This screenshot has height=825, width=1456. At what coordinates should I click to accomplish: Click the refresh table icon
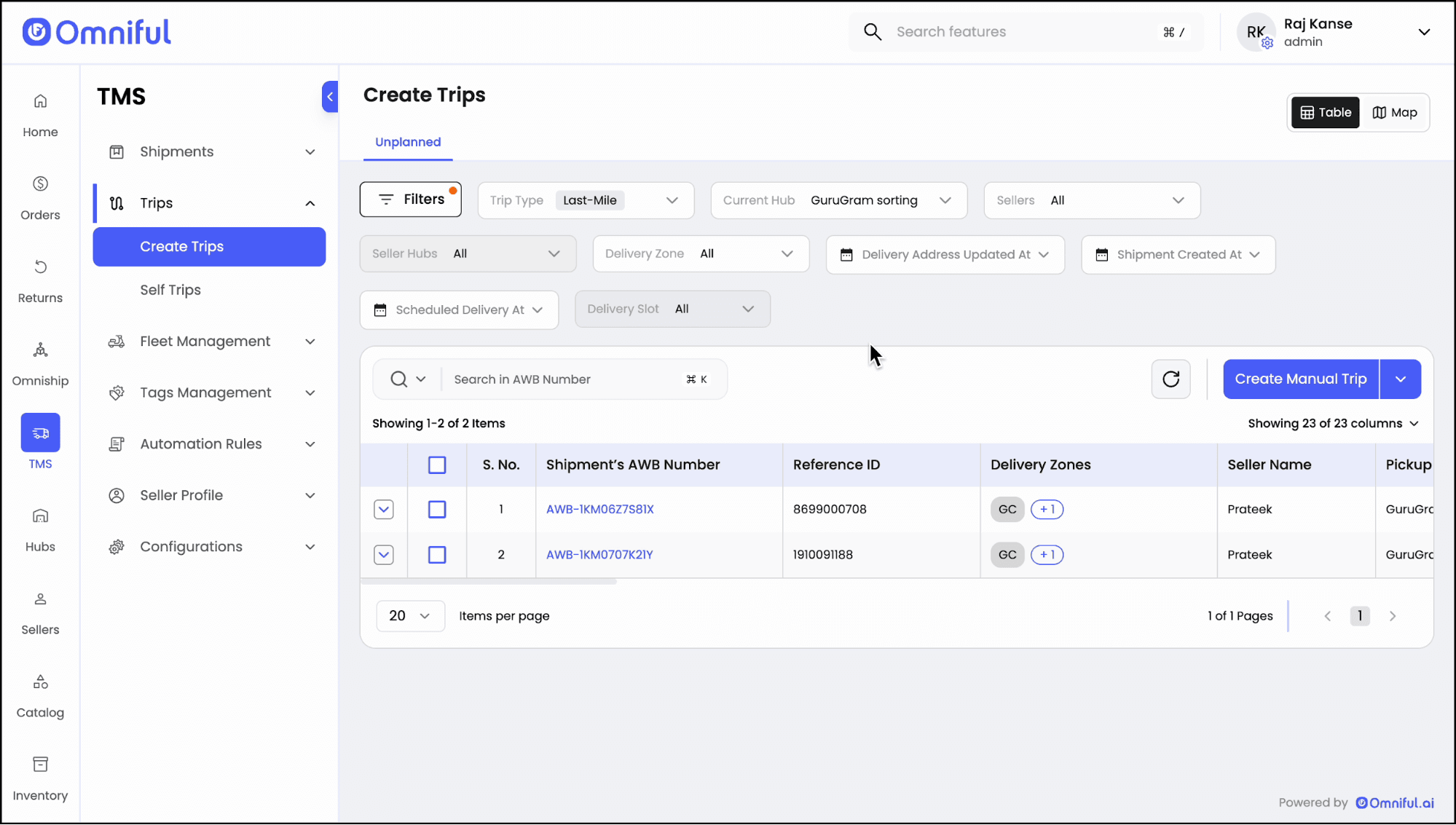[x=1170, y=379]
